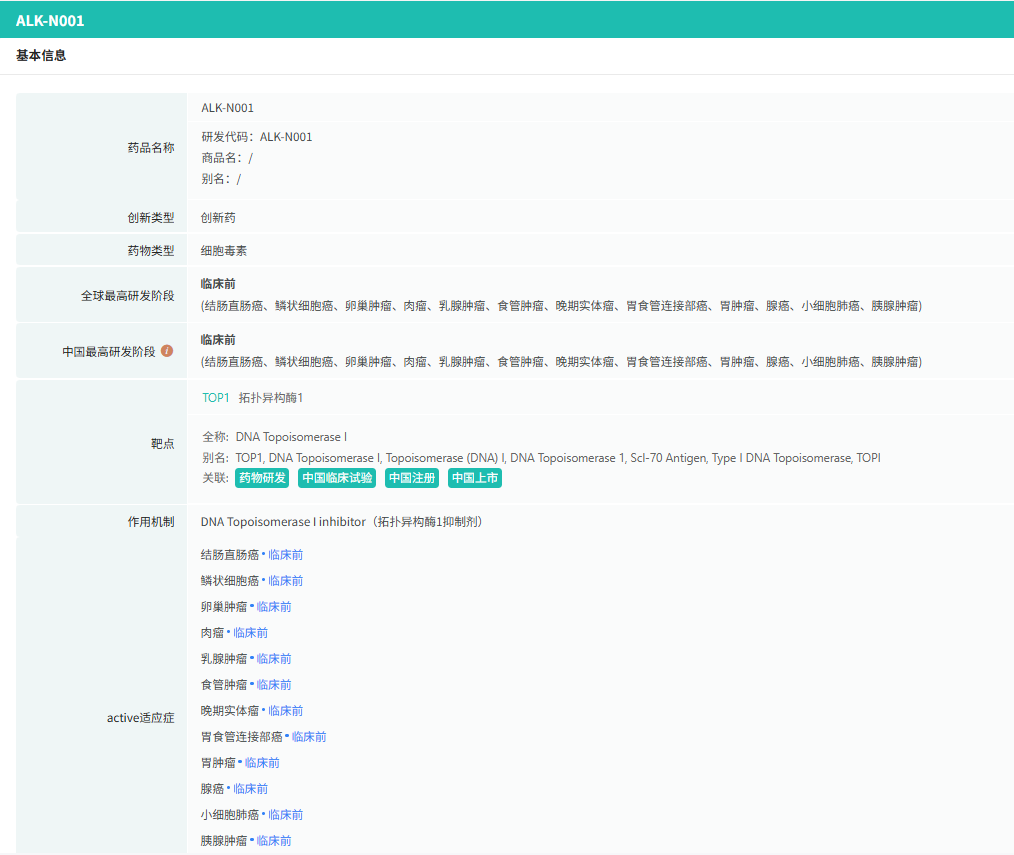Select the 中国注册 tag
This screenshot has height=855, width=1014.
pyautogui.click(x=412, y=478)
